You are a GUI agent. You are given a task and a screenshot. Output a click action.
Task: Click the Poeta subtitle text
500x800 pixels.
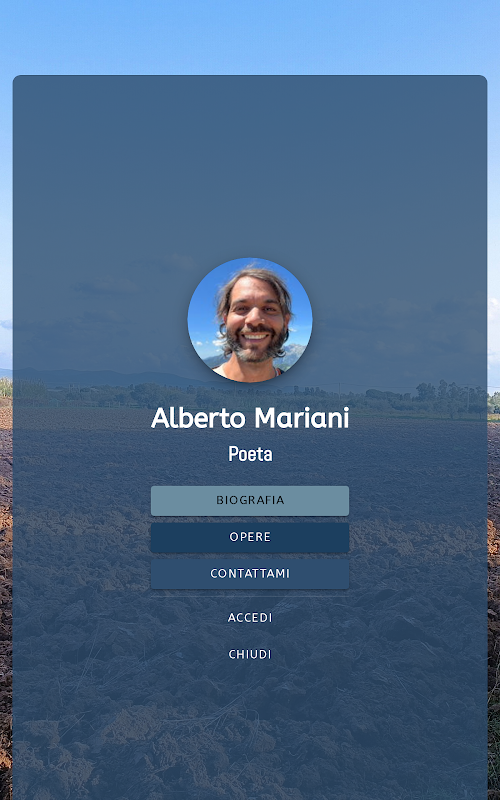250,454
